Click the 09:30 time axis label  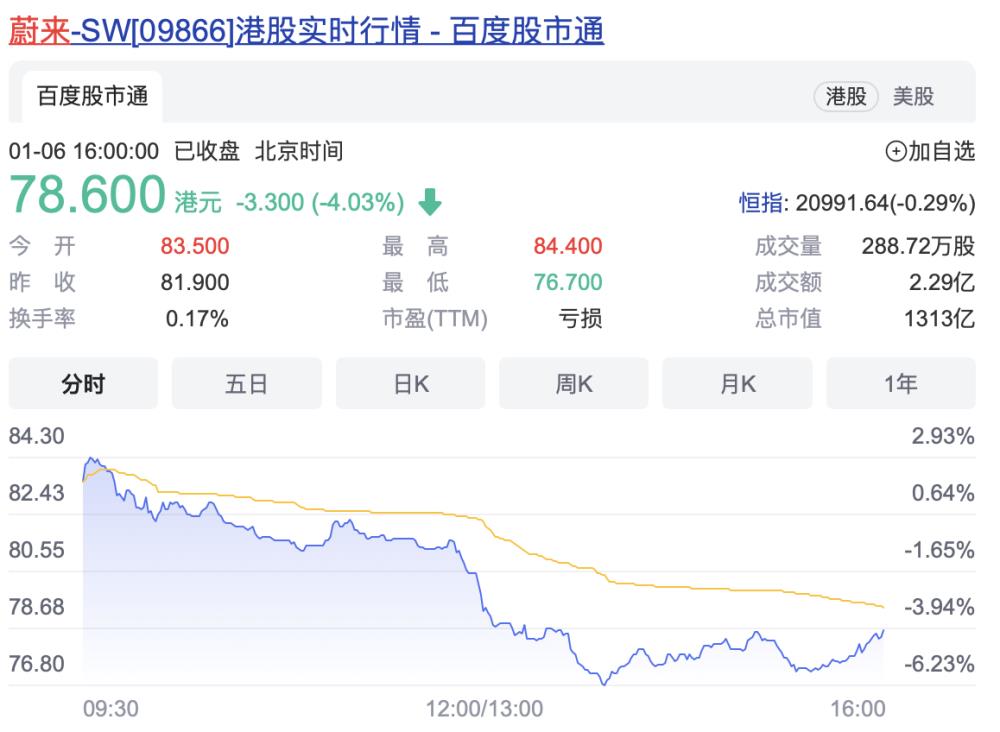[111, 709]
